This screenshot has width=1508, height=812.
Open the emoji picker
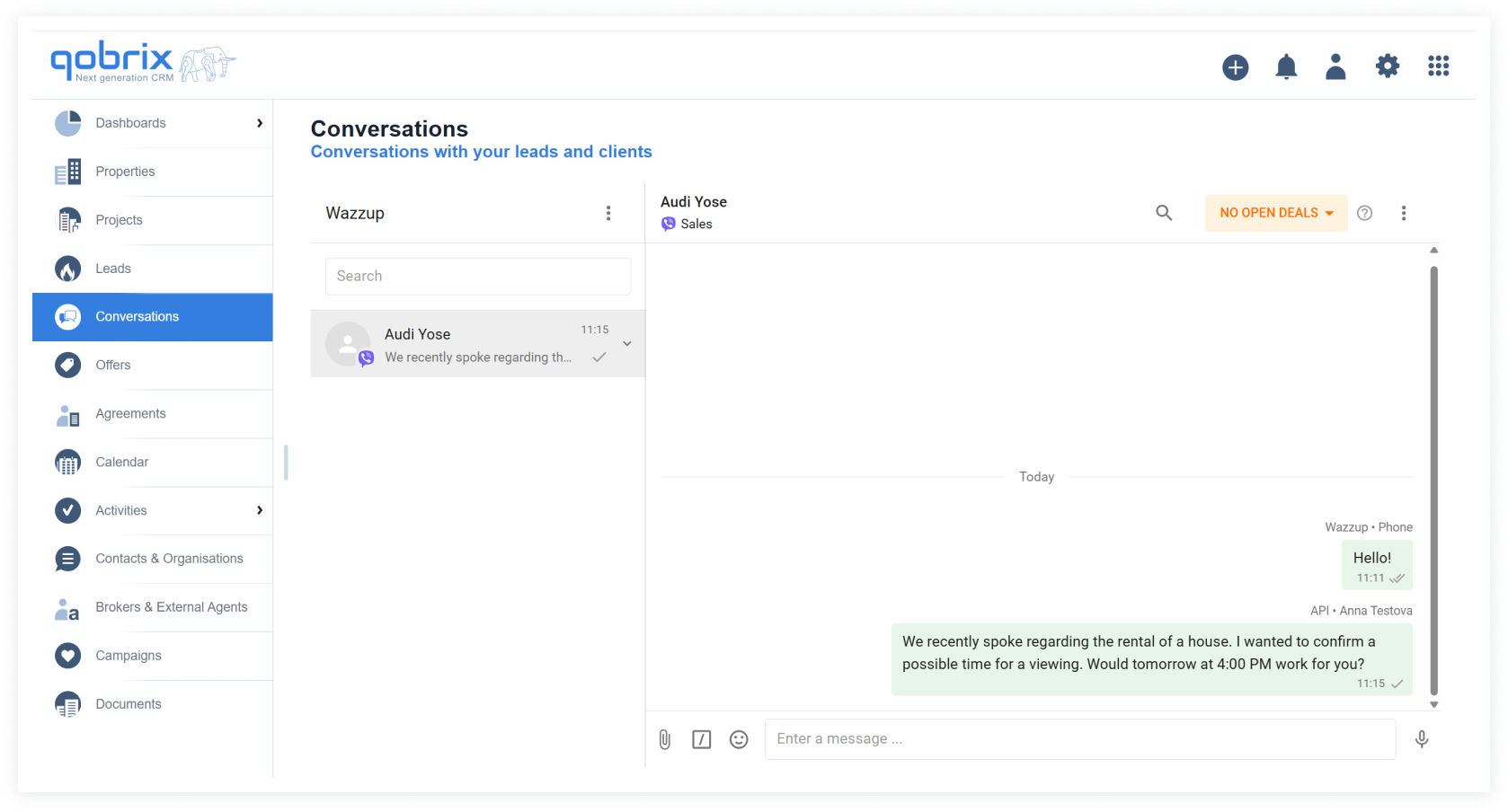[739, 739]
